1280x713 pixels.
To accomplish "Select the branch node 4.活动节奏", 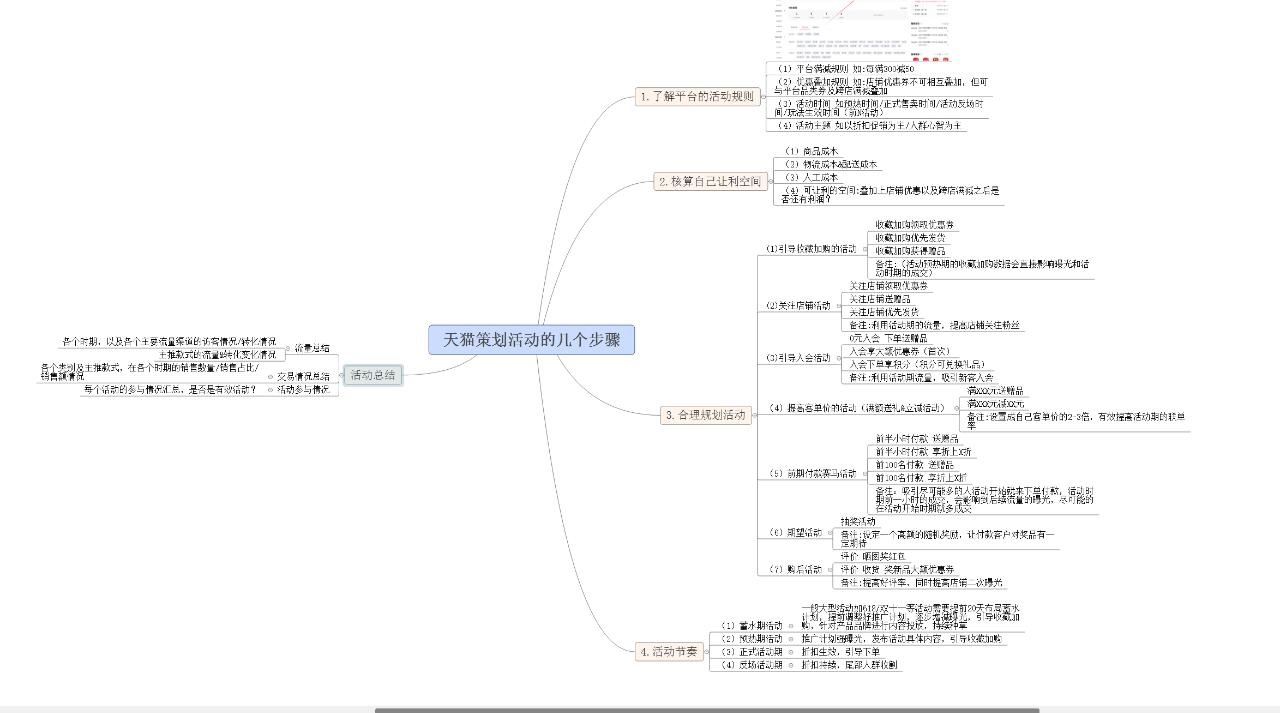I will pos(669,651).
